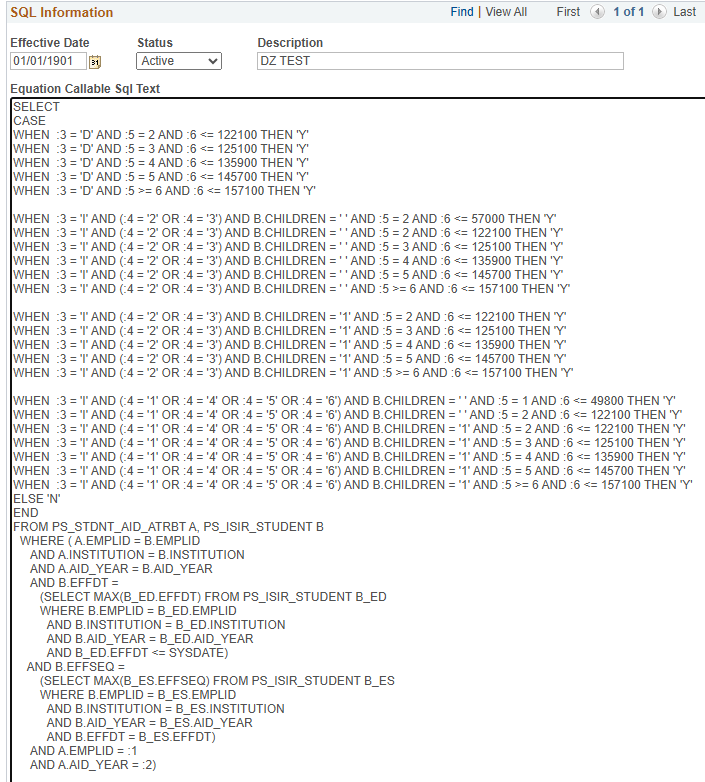Click the SELECT line in SQL text
705x782 pixels.
tap(36, 107)
